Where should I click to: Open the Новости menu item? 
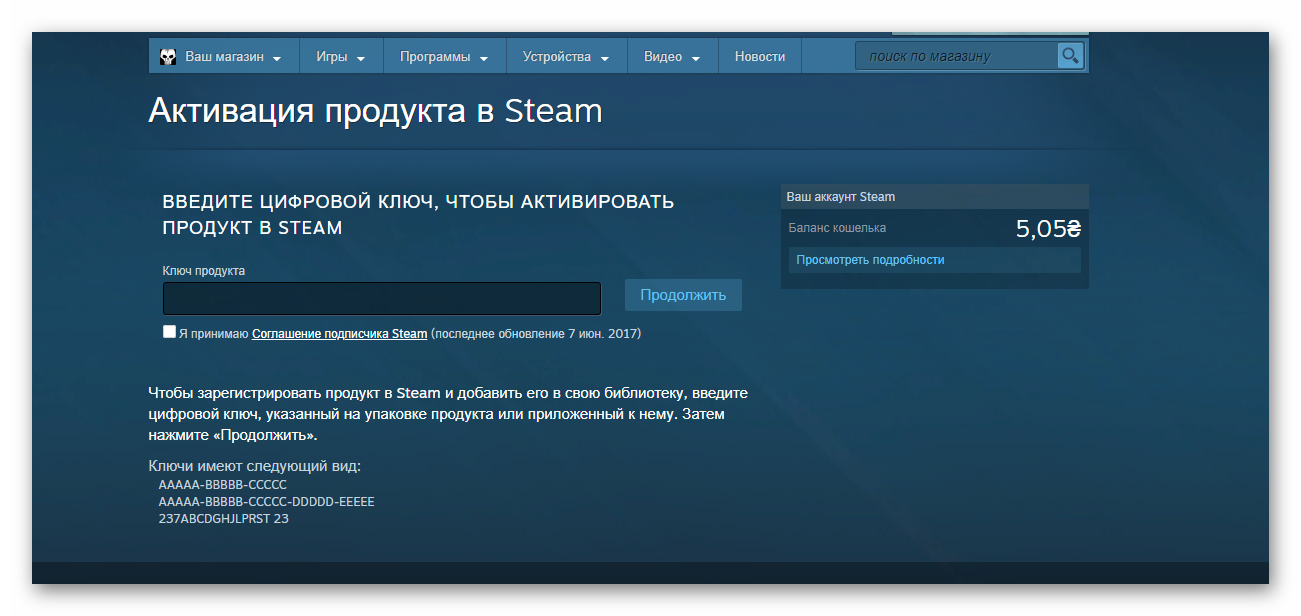759,57
